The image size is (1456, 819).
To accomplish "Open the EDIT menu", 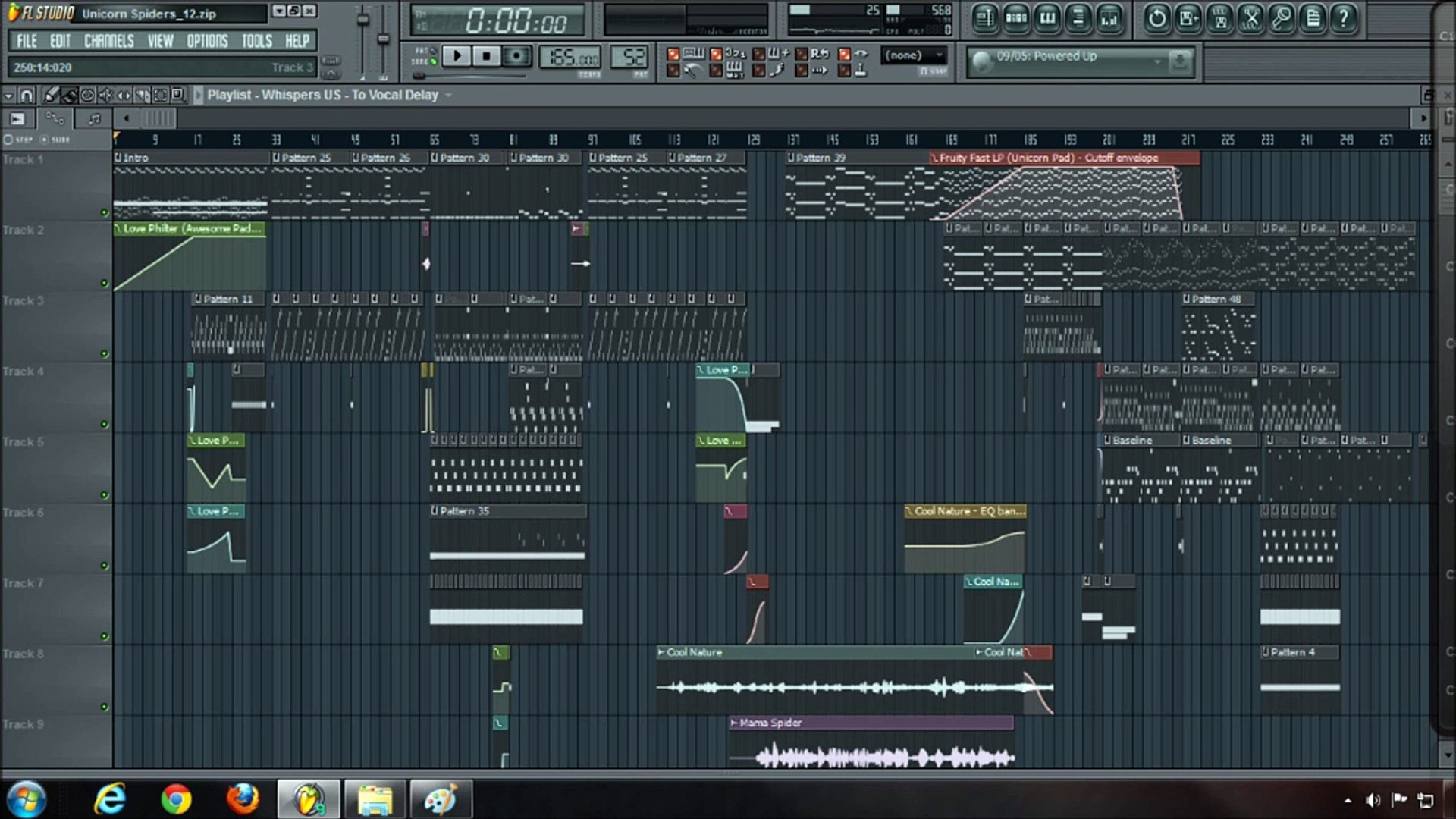I will click(x=60, y=41).
